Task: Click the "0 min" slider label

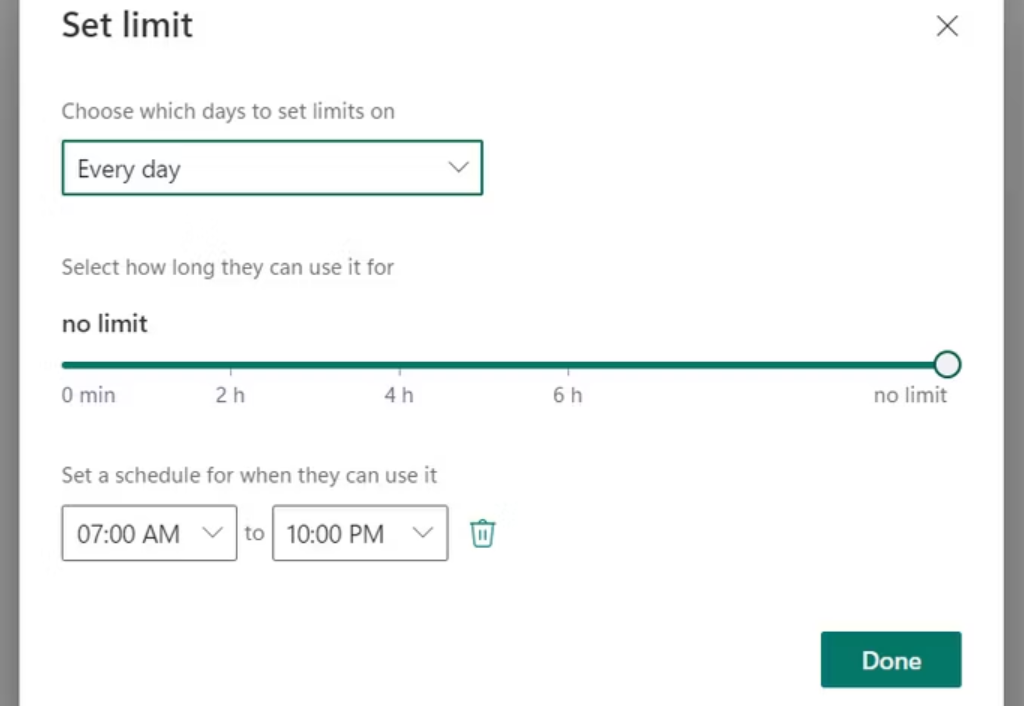Action: coord(88,395)
